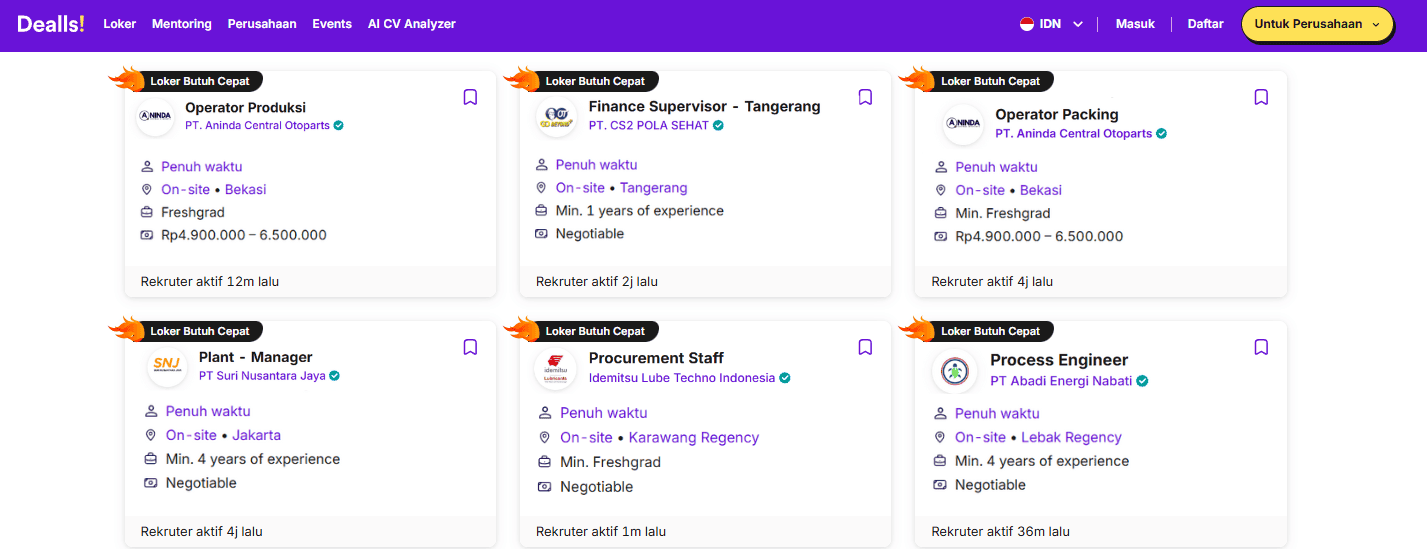Expand the IDN language dropdown chevron
The width and height of the screenshot is (1427, 549).
click(x=1078, y=25)
